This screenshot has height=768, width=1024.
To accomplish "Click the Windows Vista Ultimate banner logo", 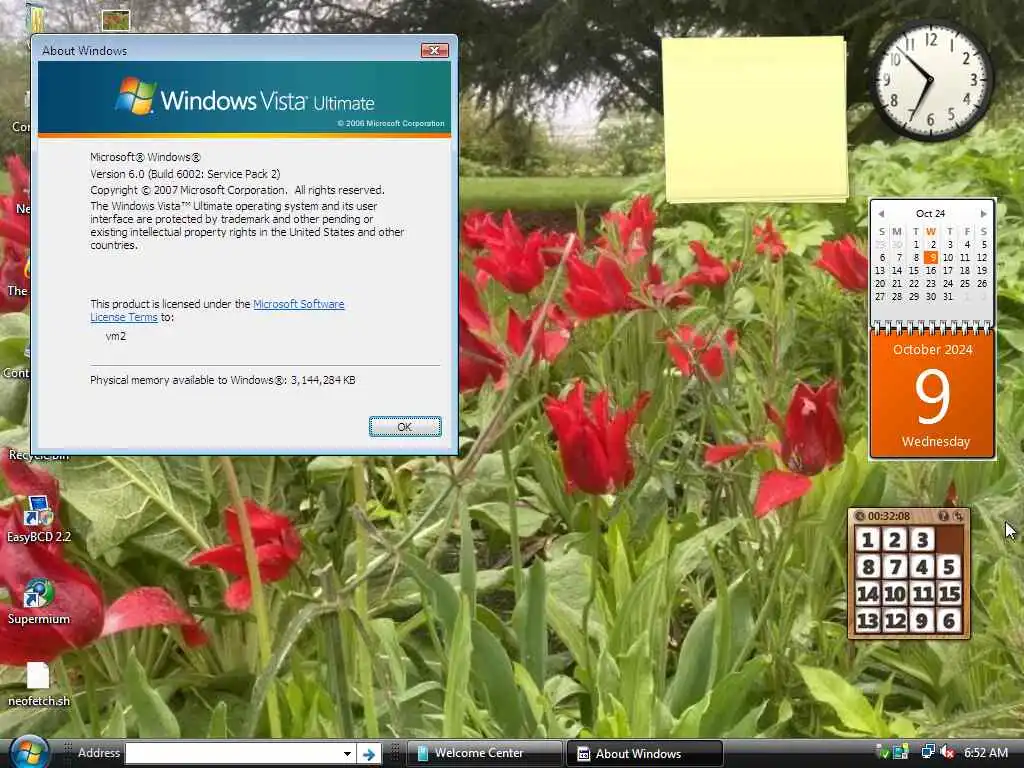I will [x=244, y=98].
